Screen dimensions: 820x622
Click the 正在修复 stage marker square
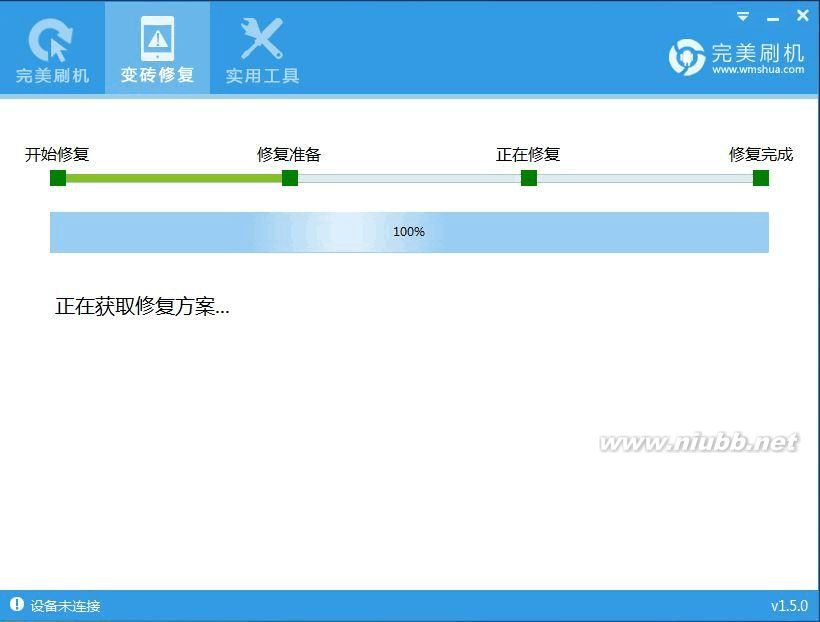(530, 177)
